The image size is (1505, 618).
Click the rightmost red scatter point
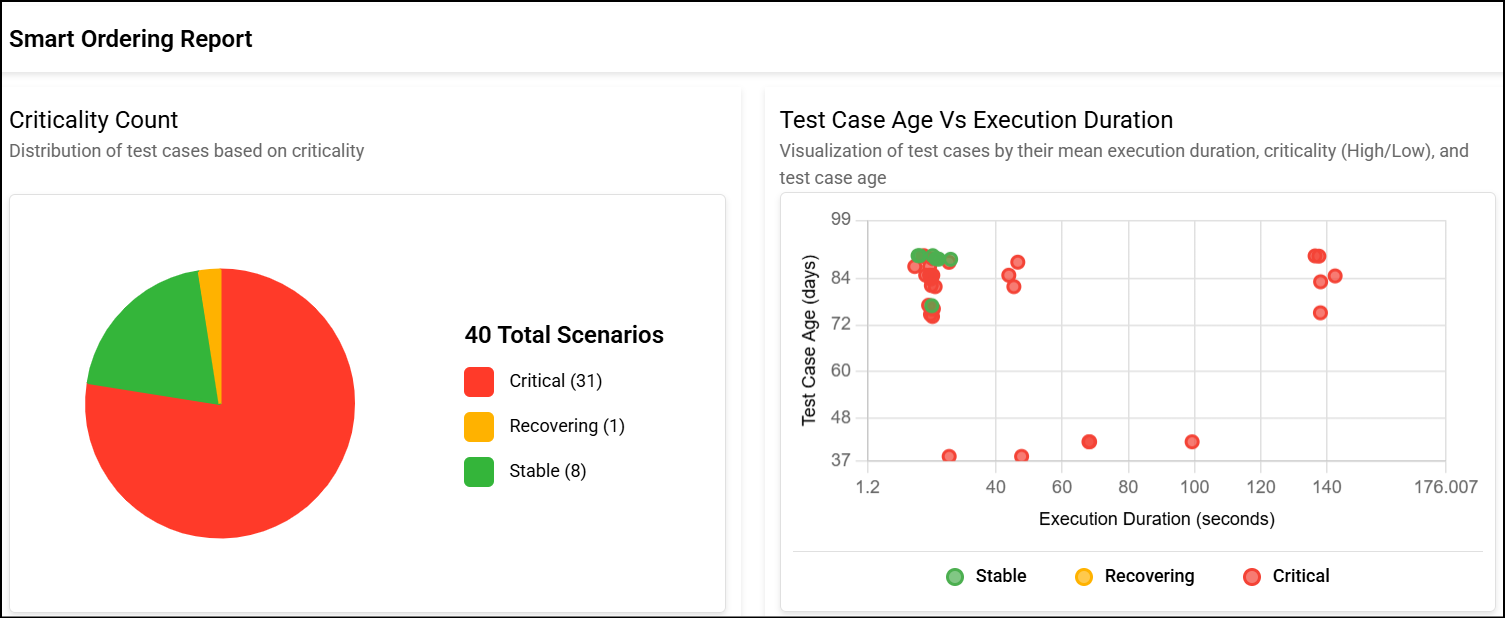1334,276
